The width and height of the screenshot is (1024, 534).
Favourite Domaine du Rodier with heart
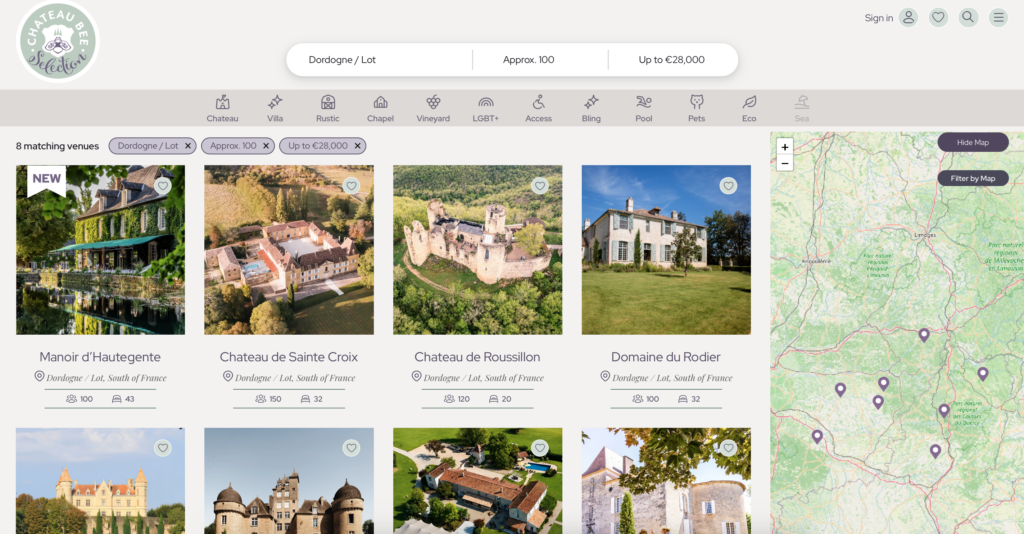(728, 186)
